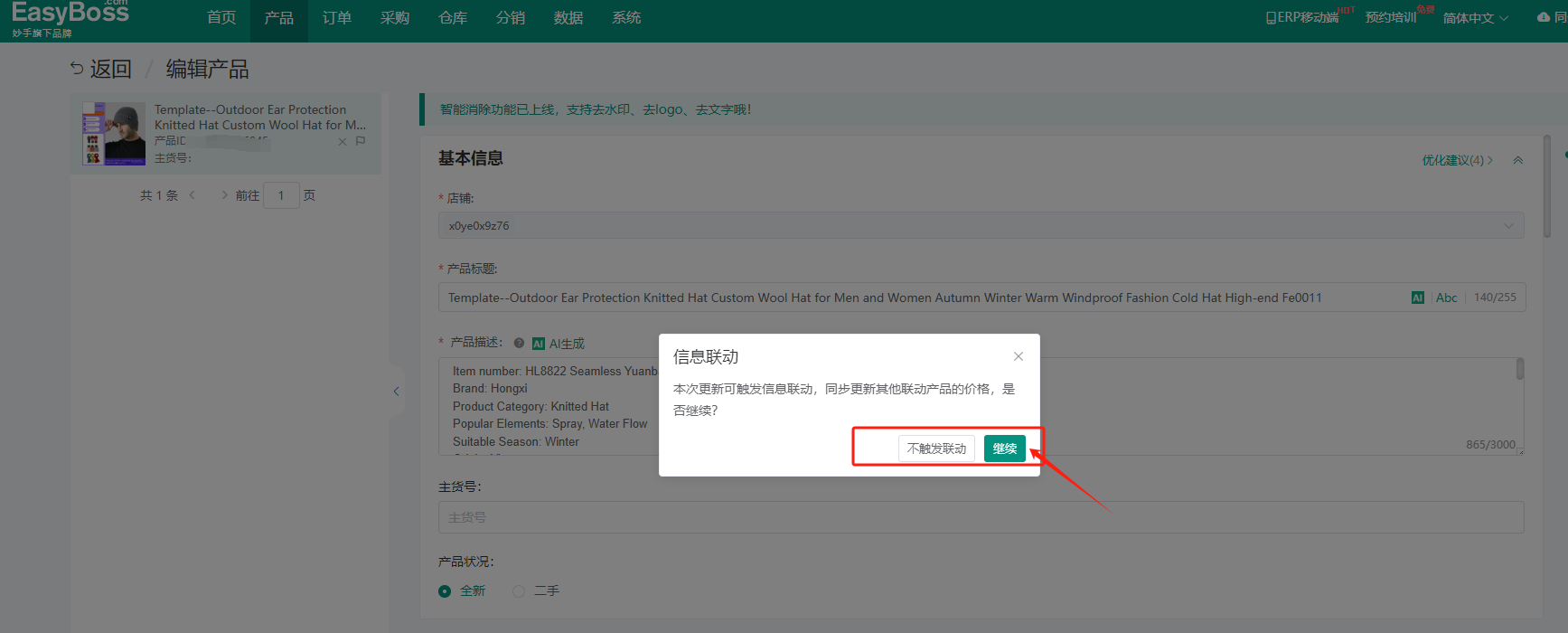Click the 产品描述 text area
Viewport: 1568px width, 633px height.
[x=981, y=406]
